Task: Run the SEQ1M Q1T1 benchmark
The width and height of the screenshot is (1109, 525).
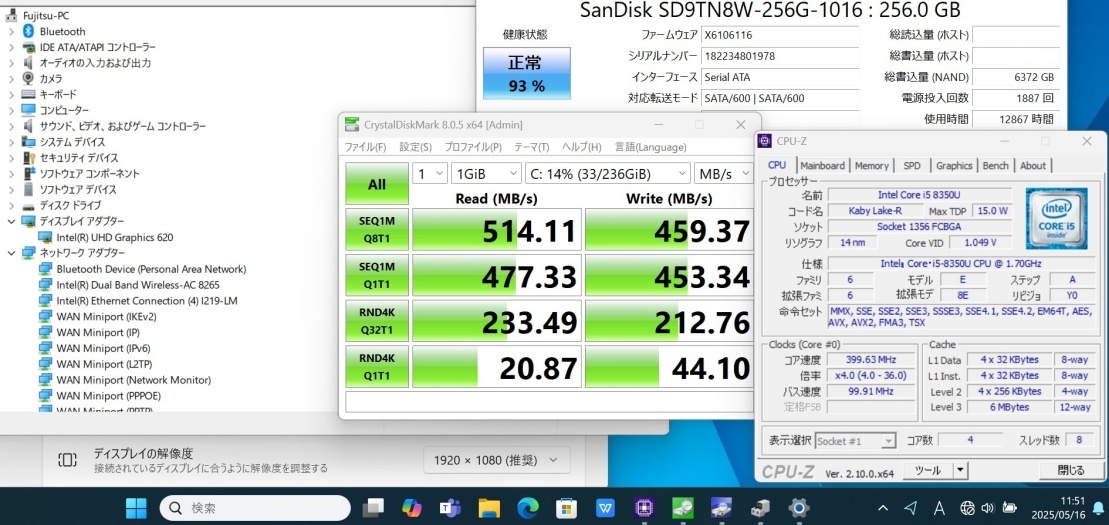Action: pos(377,275)
